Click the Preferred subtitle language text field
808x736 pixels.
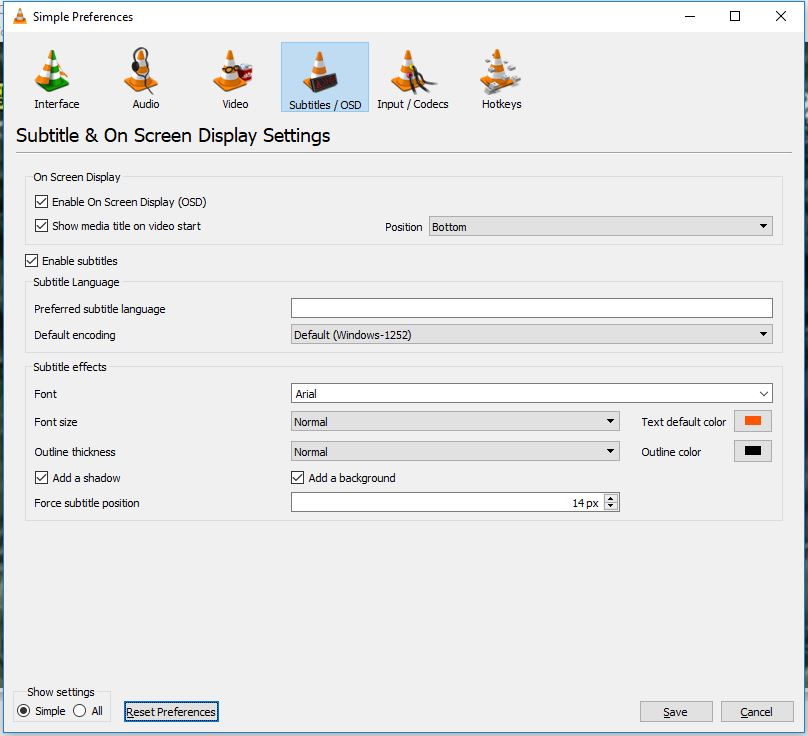pos(531,308)
